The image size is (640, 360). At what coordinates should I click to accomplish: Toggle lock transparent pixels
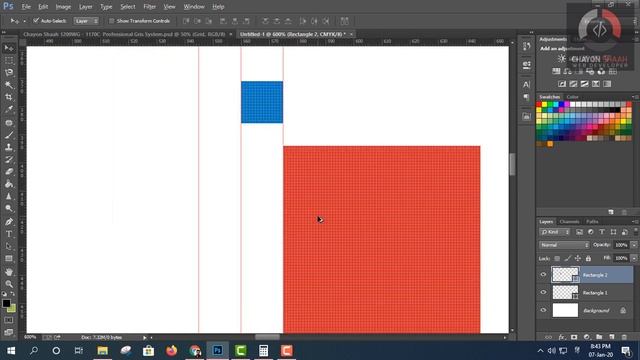click(557, 258)
